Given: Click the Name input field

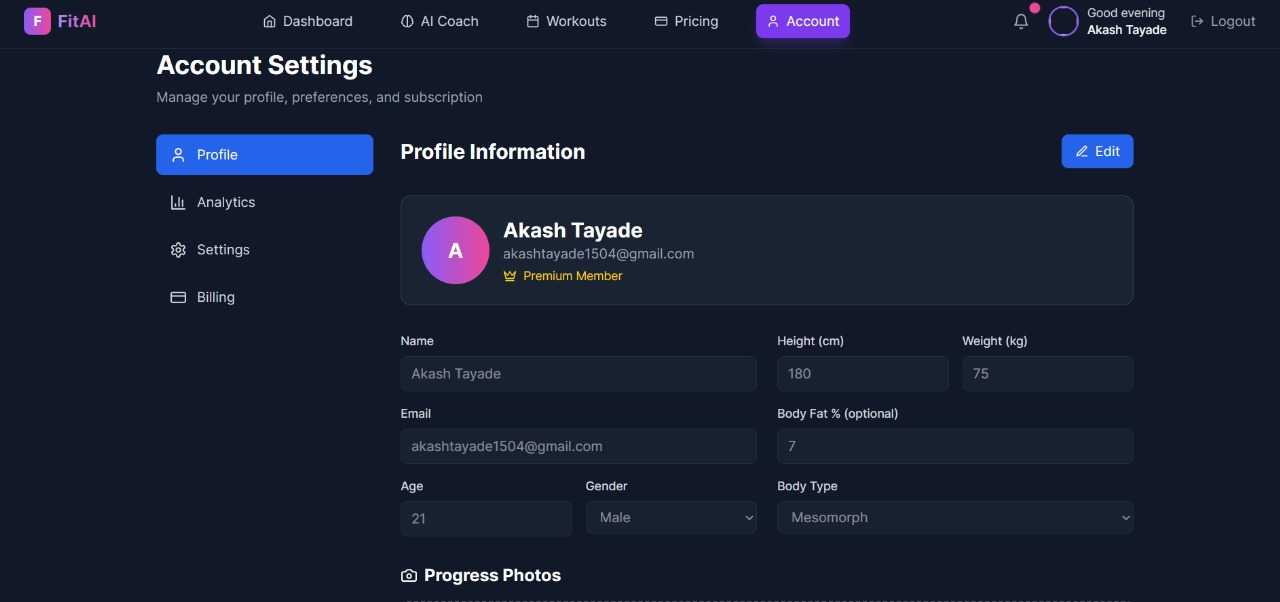Looking at the screenshot, I should (578, 374).
